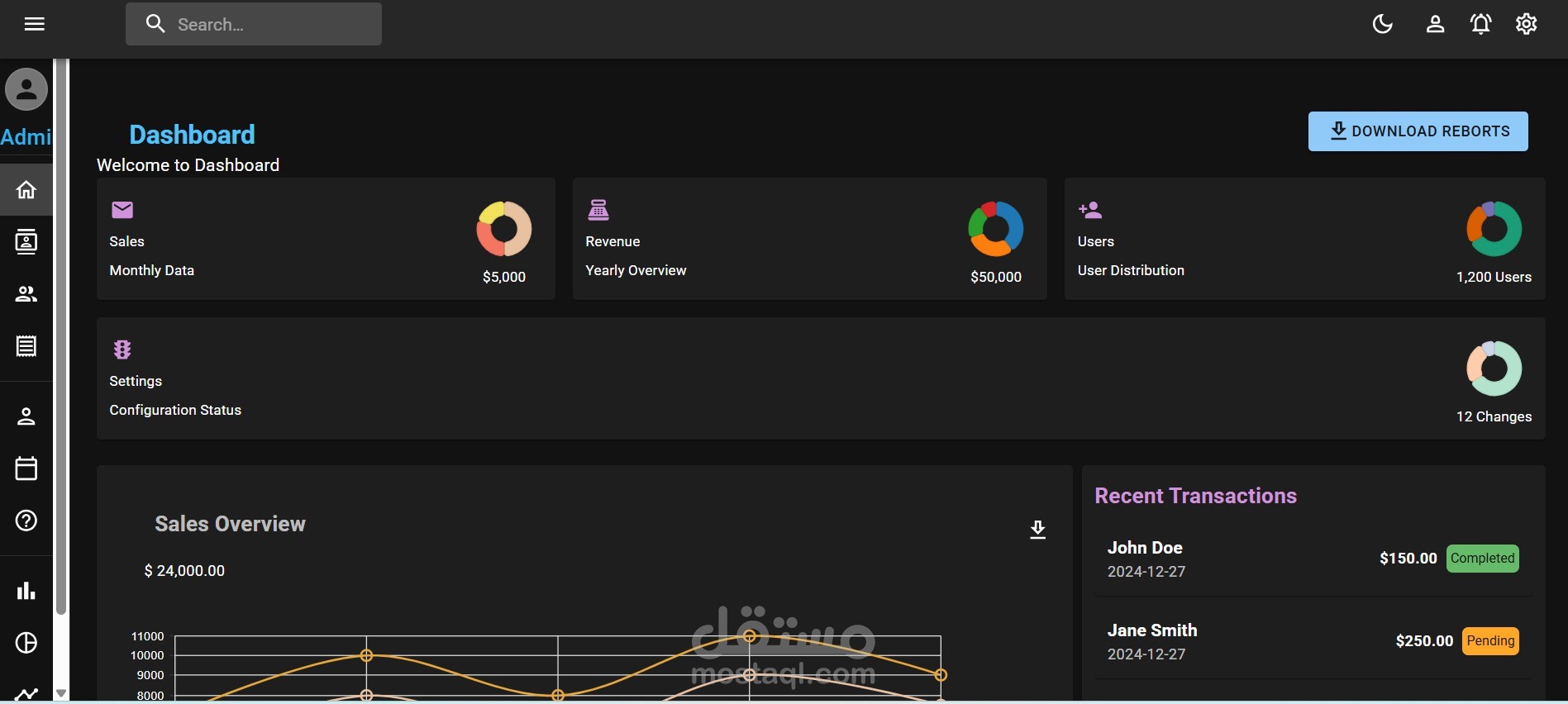
Task: Click the Settings traffic light icon
Action: [122, 350]
